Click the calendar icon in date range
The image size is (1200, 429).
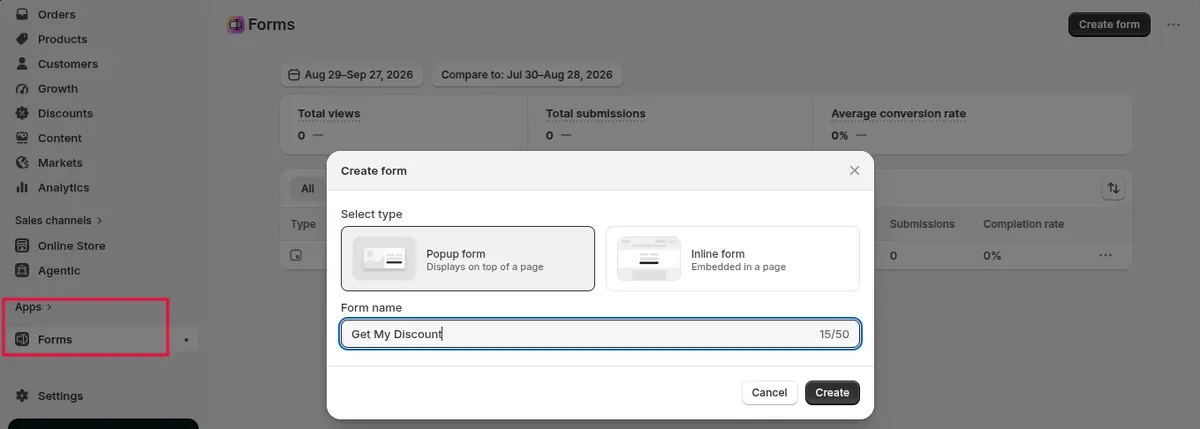click(294, 75)
